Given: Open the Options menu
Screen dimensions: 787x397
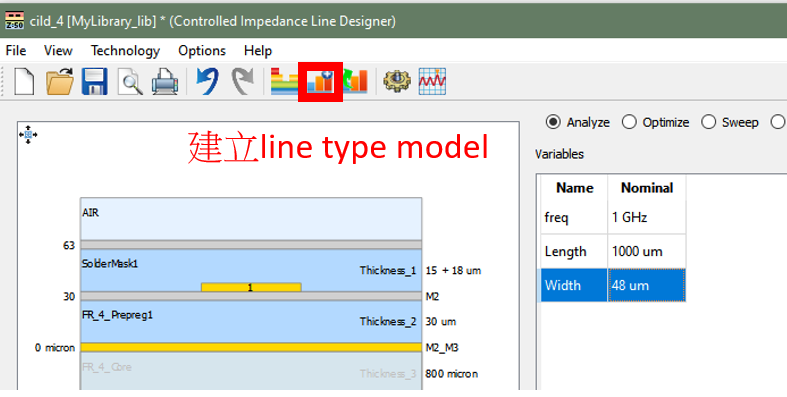Looking at the screenshot, I should 202,51.
